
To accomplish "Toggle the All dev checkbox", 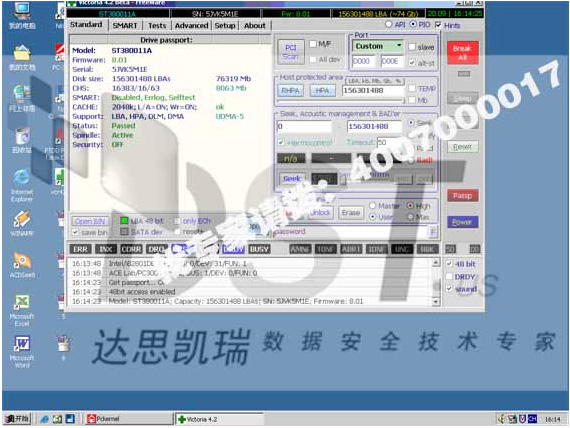I will 313,60.
